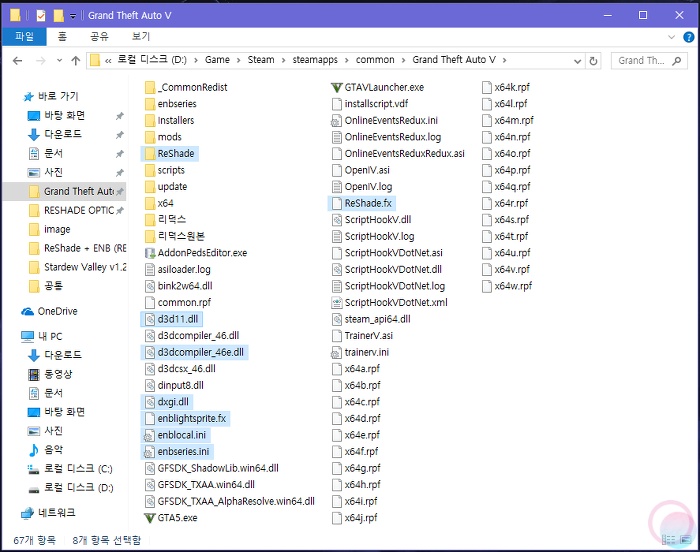Open the 공유 ribbon tab
Screen dimensions: 700x552
99,37
